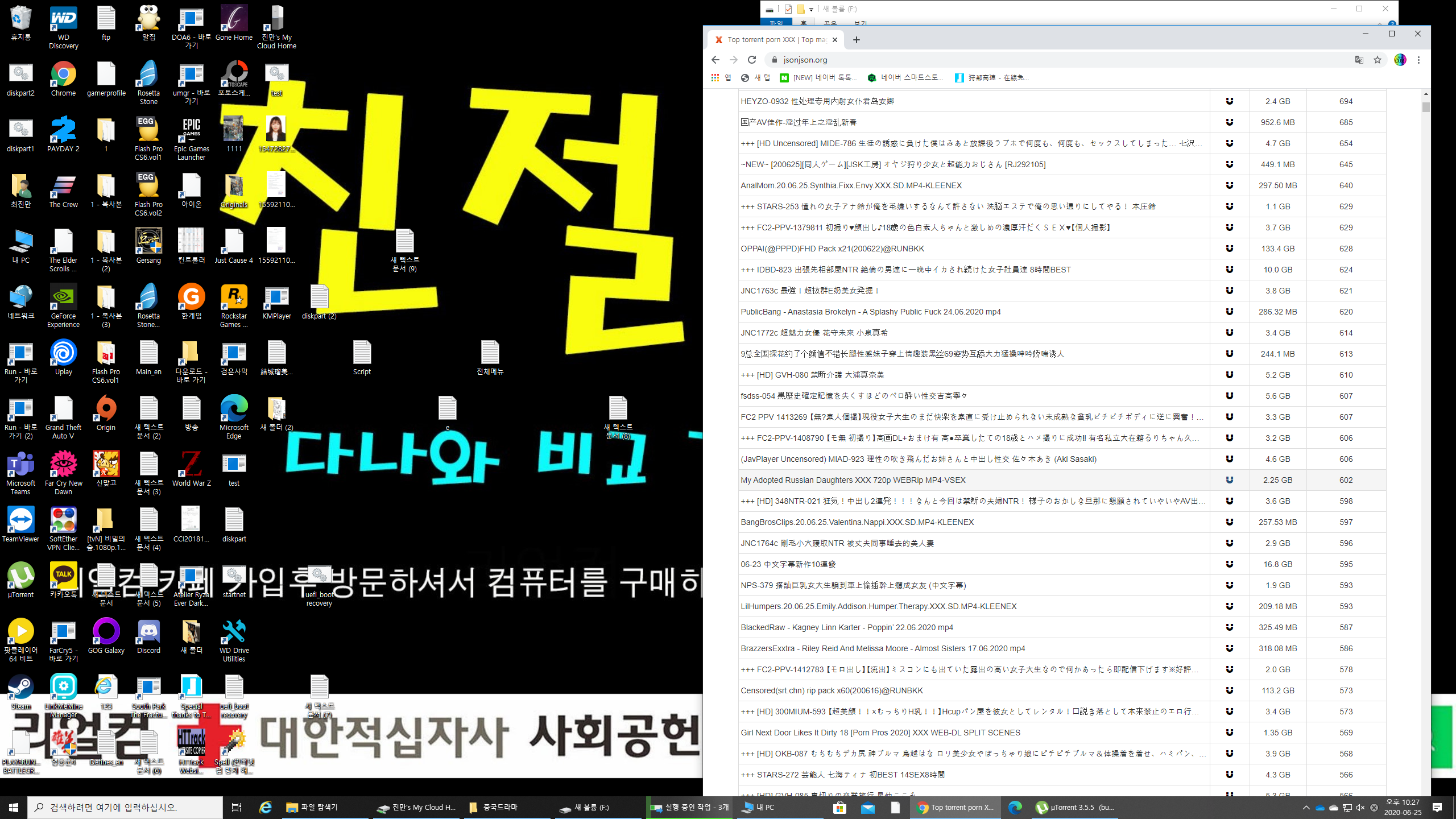Screen dimensions: 1456x819
Task: Select the 알집 desktop icon
Action: 148,23
